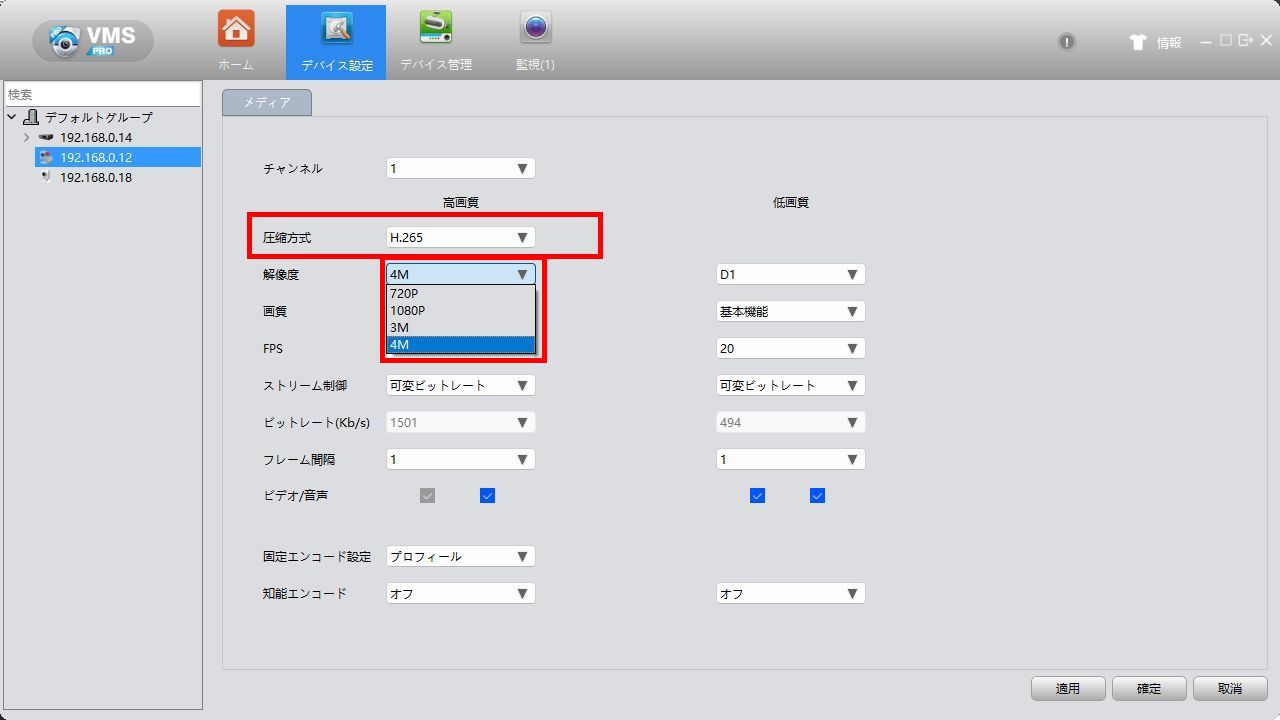Click the 適用 apply button
This screenshot has height=720, width=1280.
1067,689
